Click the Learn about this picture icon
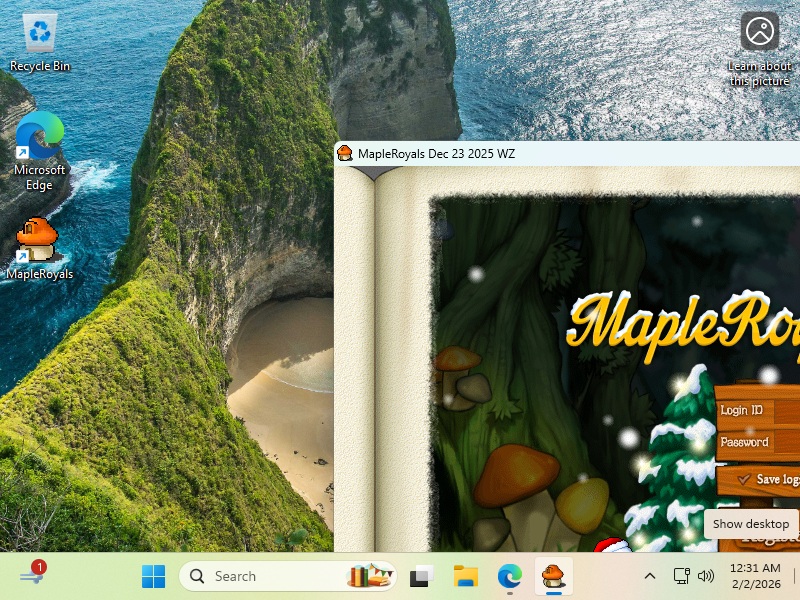 pos(759,32)
